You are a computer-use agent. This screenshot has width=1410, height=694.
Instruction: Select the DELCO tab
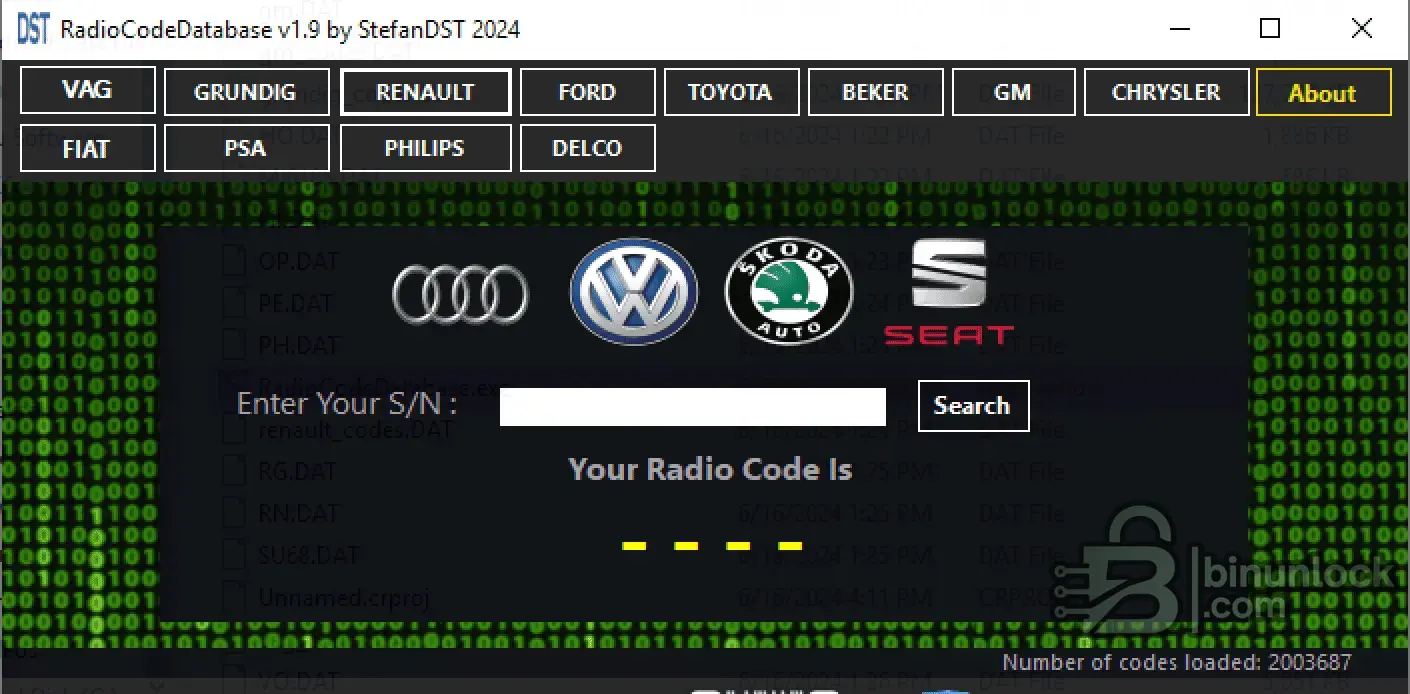tap(588, 149)
